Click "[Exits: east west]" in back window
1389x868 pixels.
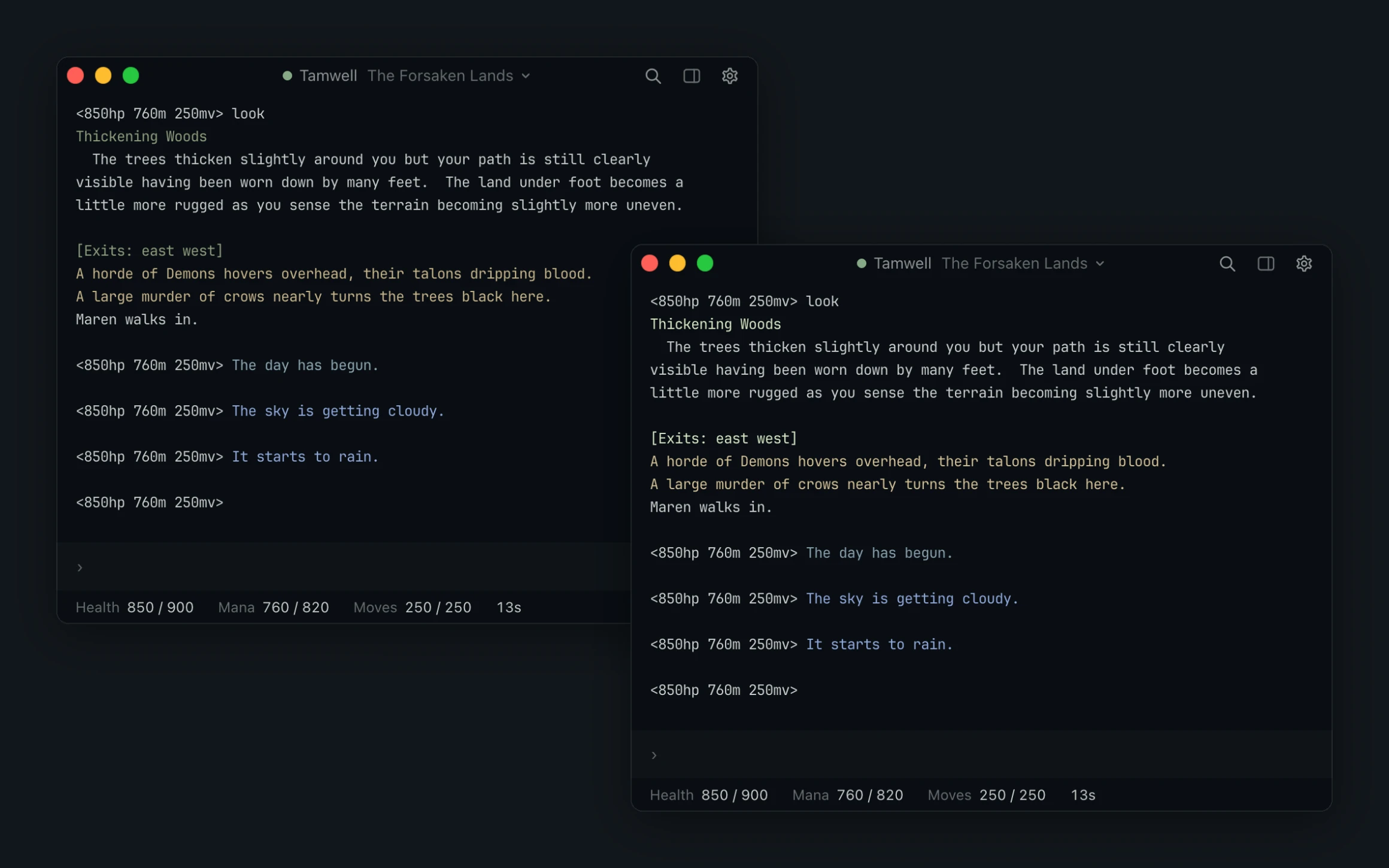[150, 251]
